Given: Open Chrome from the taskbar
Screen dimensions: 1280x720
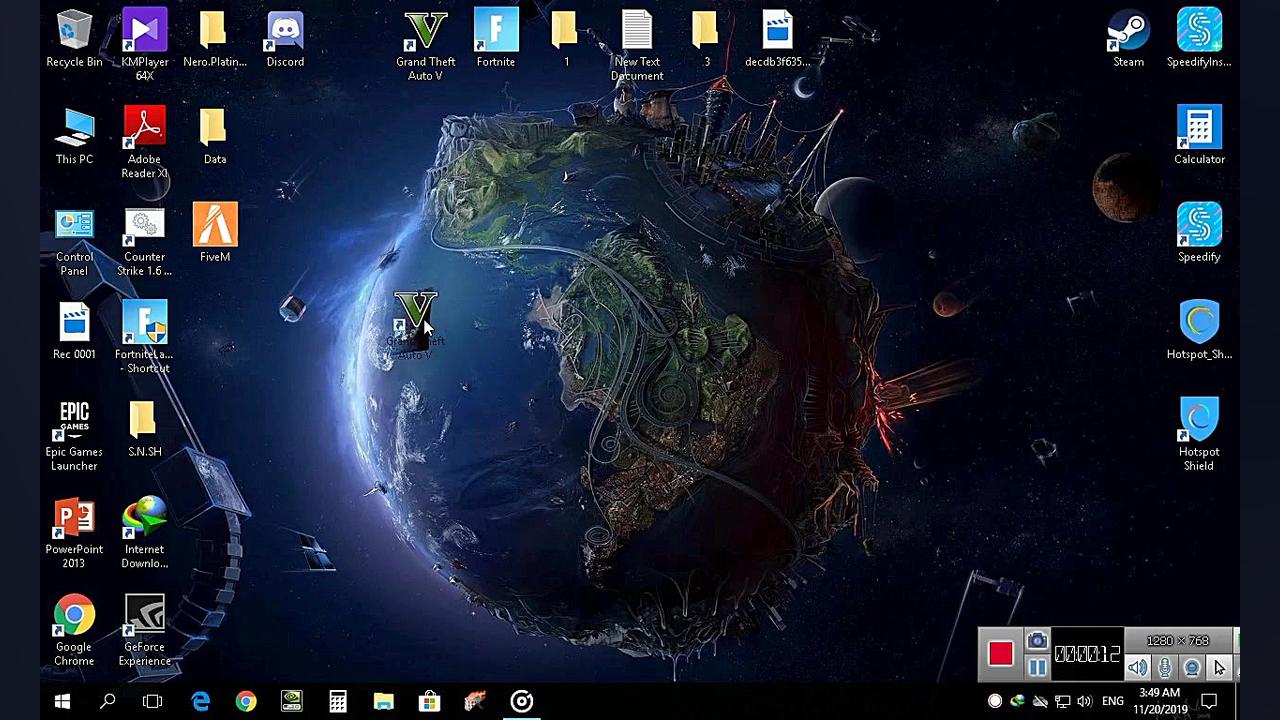Looking at the screenshot, I should (246, 702).
